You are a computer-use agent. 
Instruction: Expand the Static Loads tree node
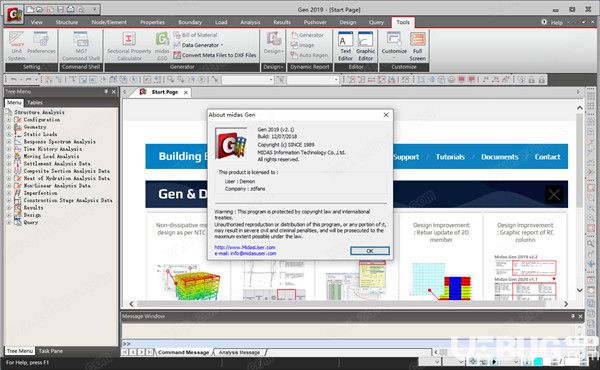(9, 134)
